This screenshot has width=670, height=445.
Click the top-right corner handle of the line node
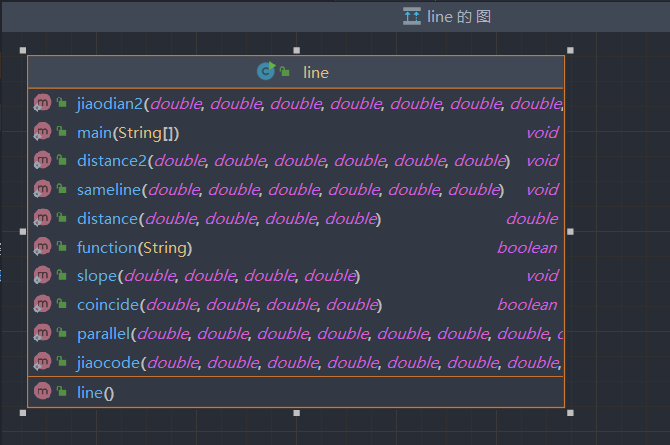coord(570,50)
